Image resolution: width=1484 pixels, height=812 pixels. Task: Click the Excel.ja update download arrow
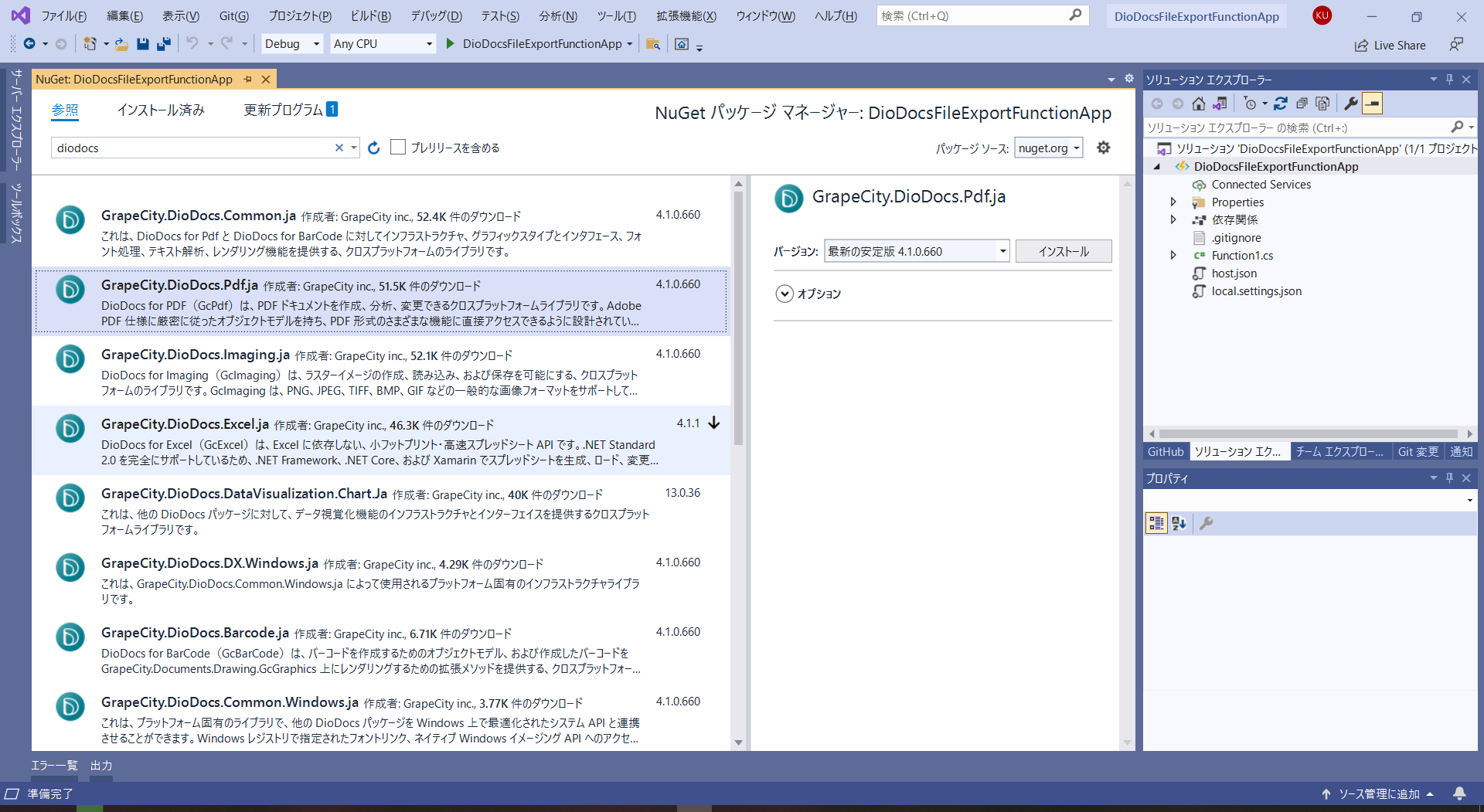[x=714, y=423]
